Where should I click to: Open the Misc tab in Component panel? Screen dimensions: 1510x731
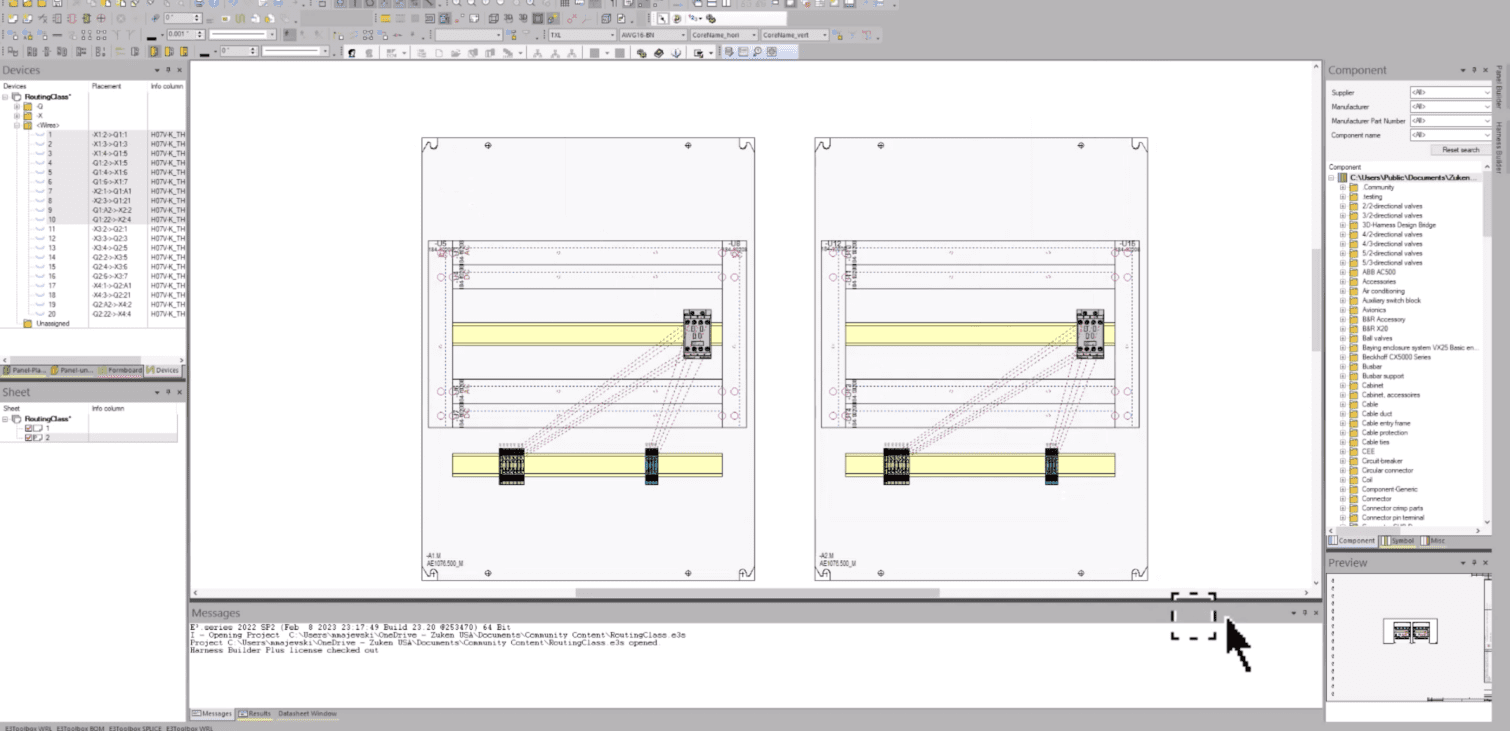click(x=1433, y=541)
